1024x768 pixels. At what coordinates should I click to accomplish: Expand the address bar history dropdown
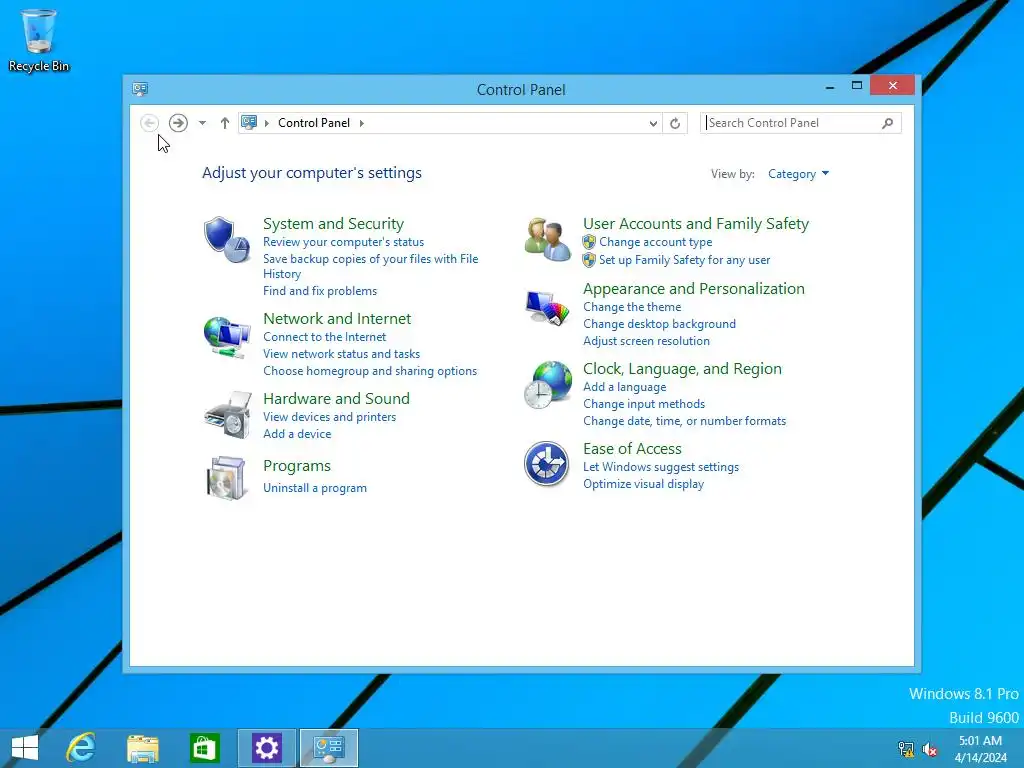point(652,123)
